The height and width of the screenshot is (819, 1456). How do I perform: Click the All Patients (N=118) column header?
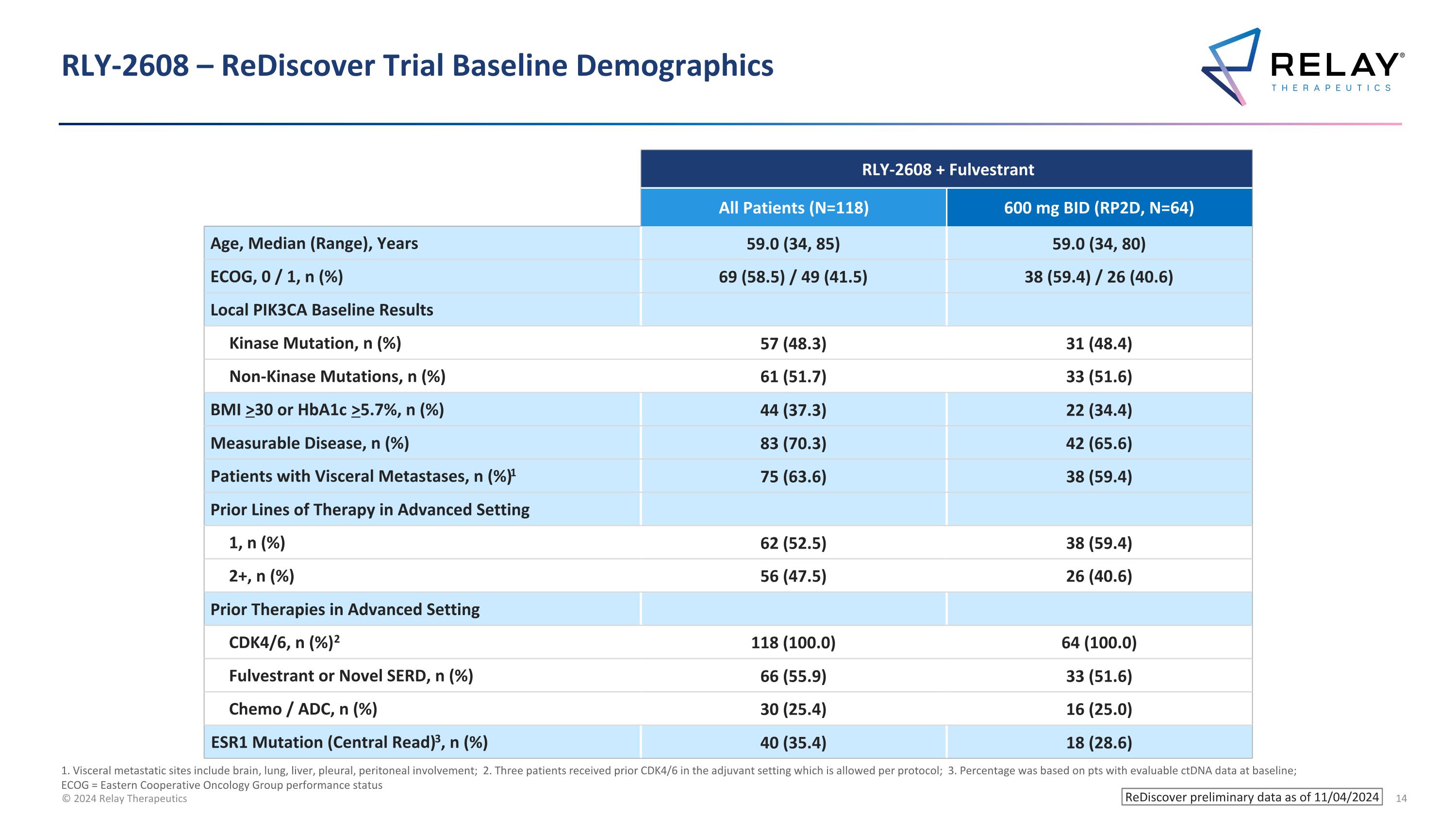click(793, 208)
